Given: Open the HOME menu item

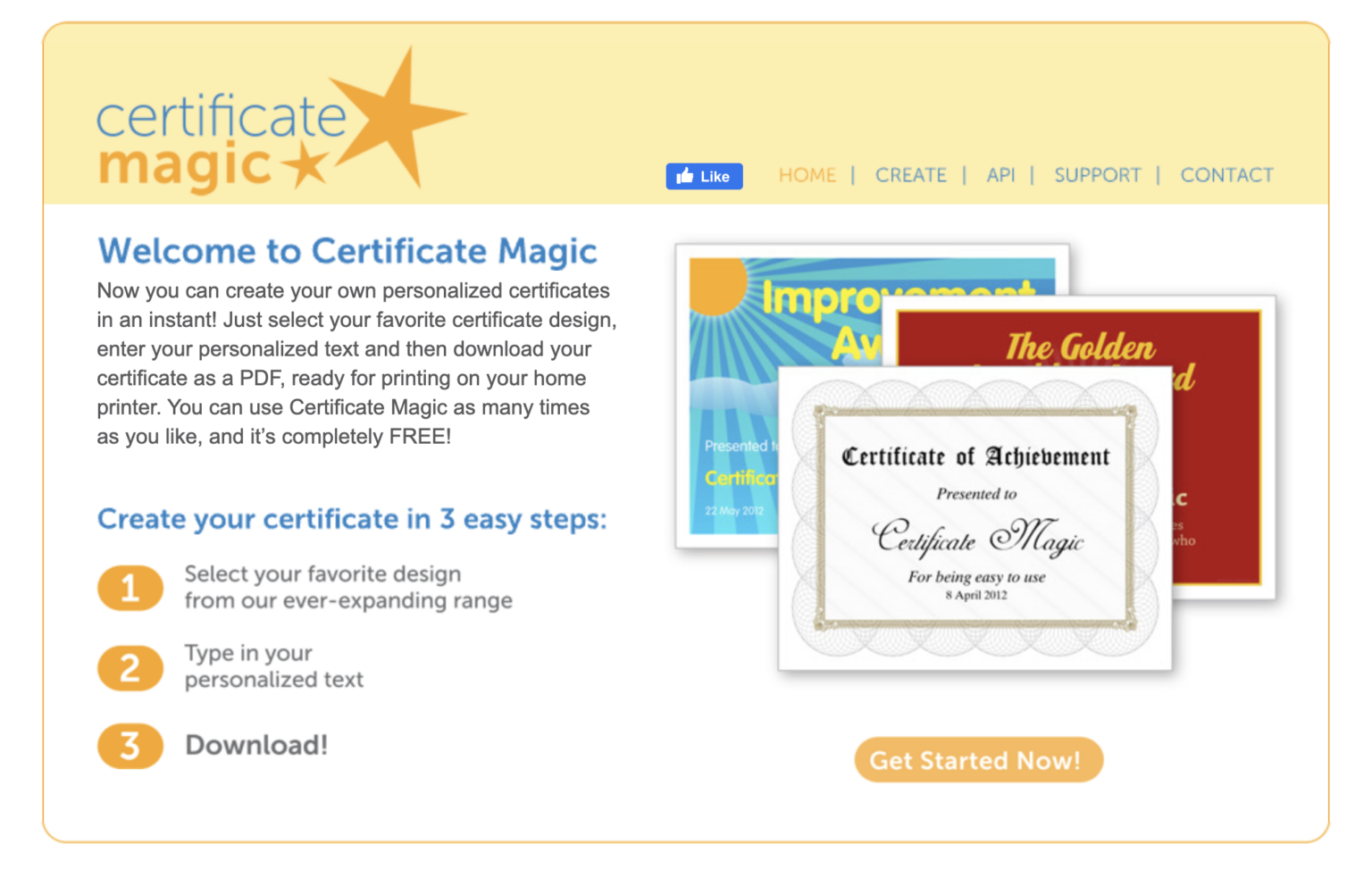Looking at the screenshot, I should [807, 175].
